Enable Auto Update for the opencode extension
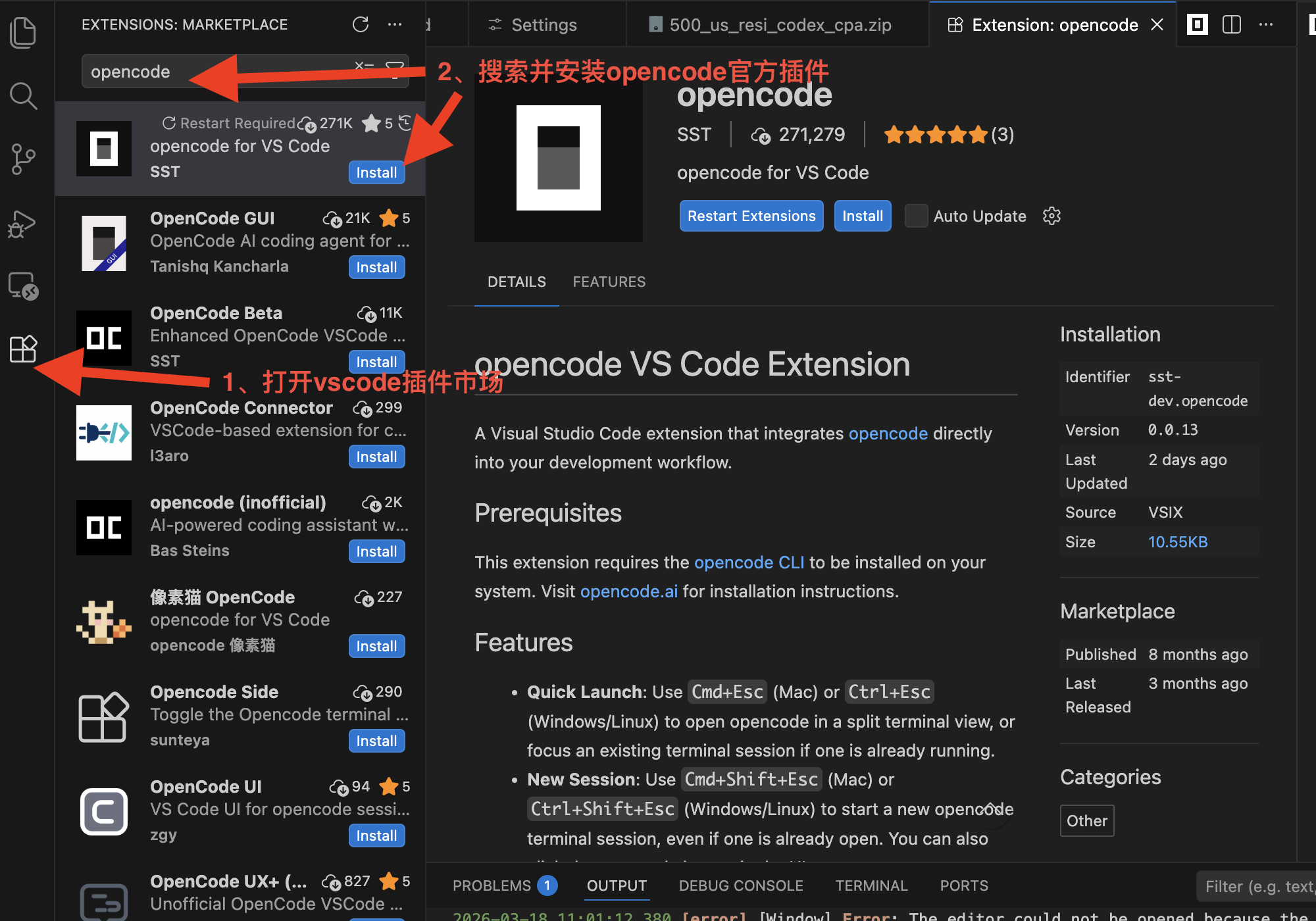This screenshot has width=1316, height=921. point(915,216)
